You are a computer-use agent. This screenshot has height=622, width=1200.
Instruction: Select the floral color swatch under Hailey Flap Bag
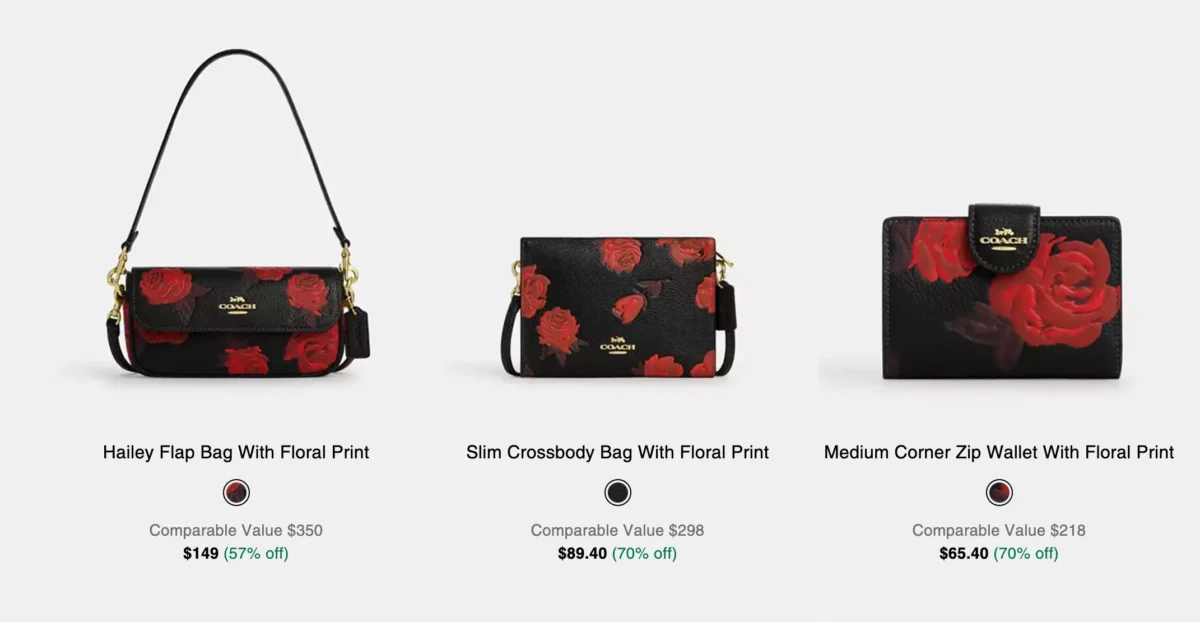pyautogui.click(x=236, y=492)
